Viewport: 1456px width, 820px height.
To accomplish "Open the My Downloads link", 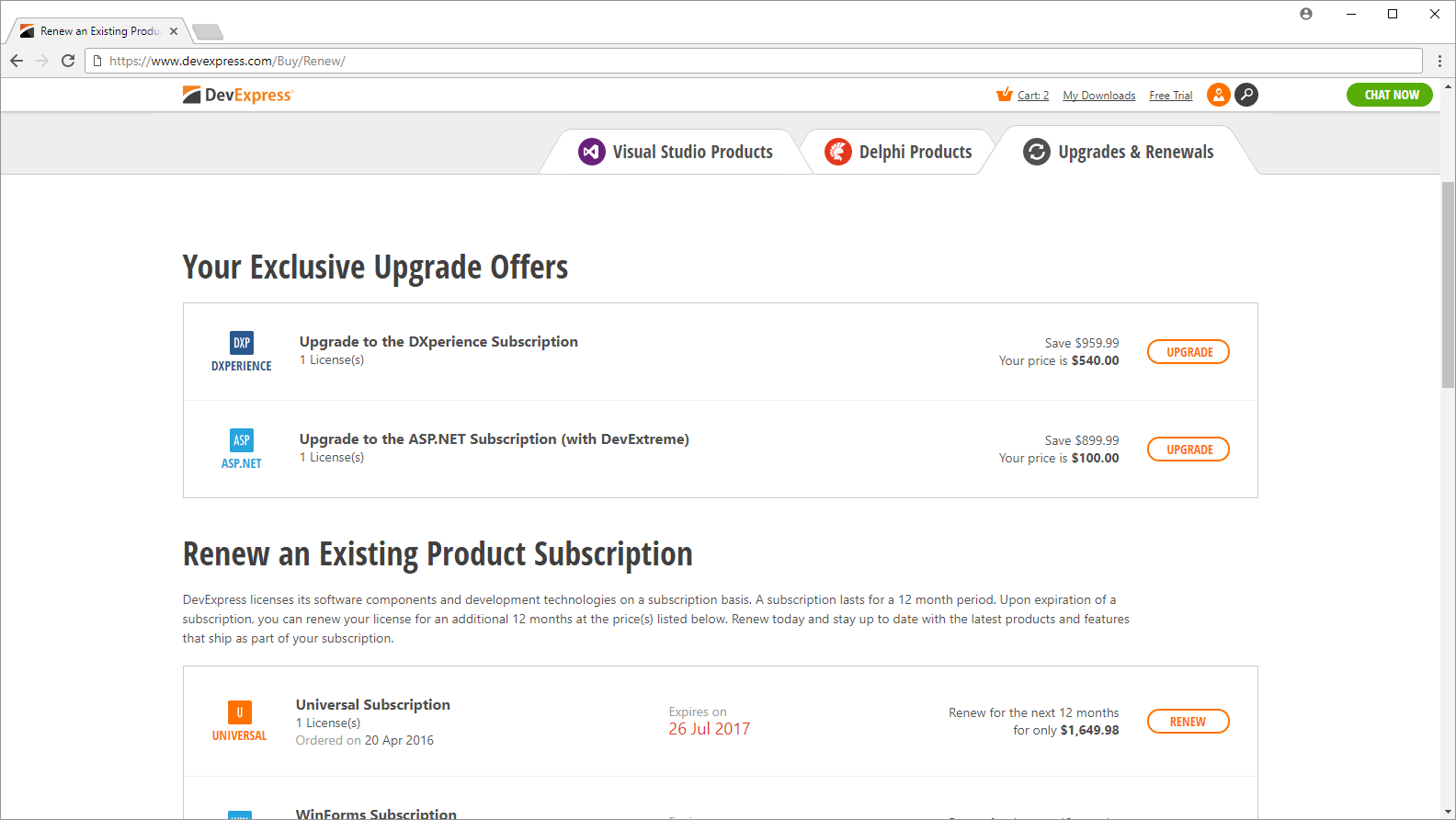I will pyautogui.click(x=1098, y=96).
